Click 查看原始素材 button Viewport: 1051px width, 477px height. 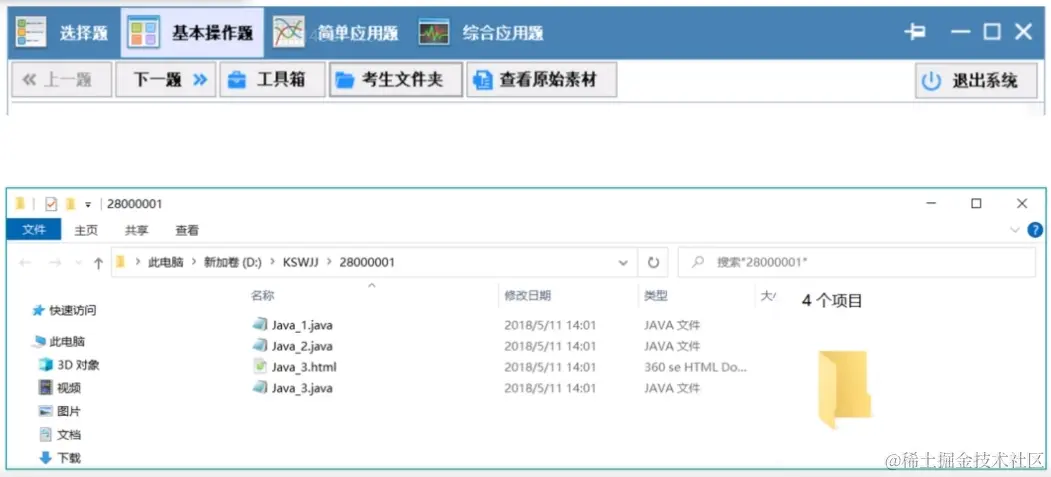[x=542, y=80]
